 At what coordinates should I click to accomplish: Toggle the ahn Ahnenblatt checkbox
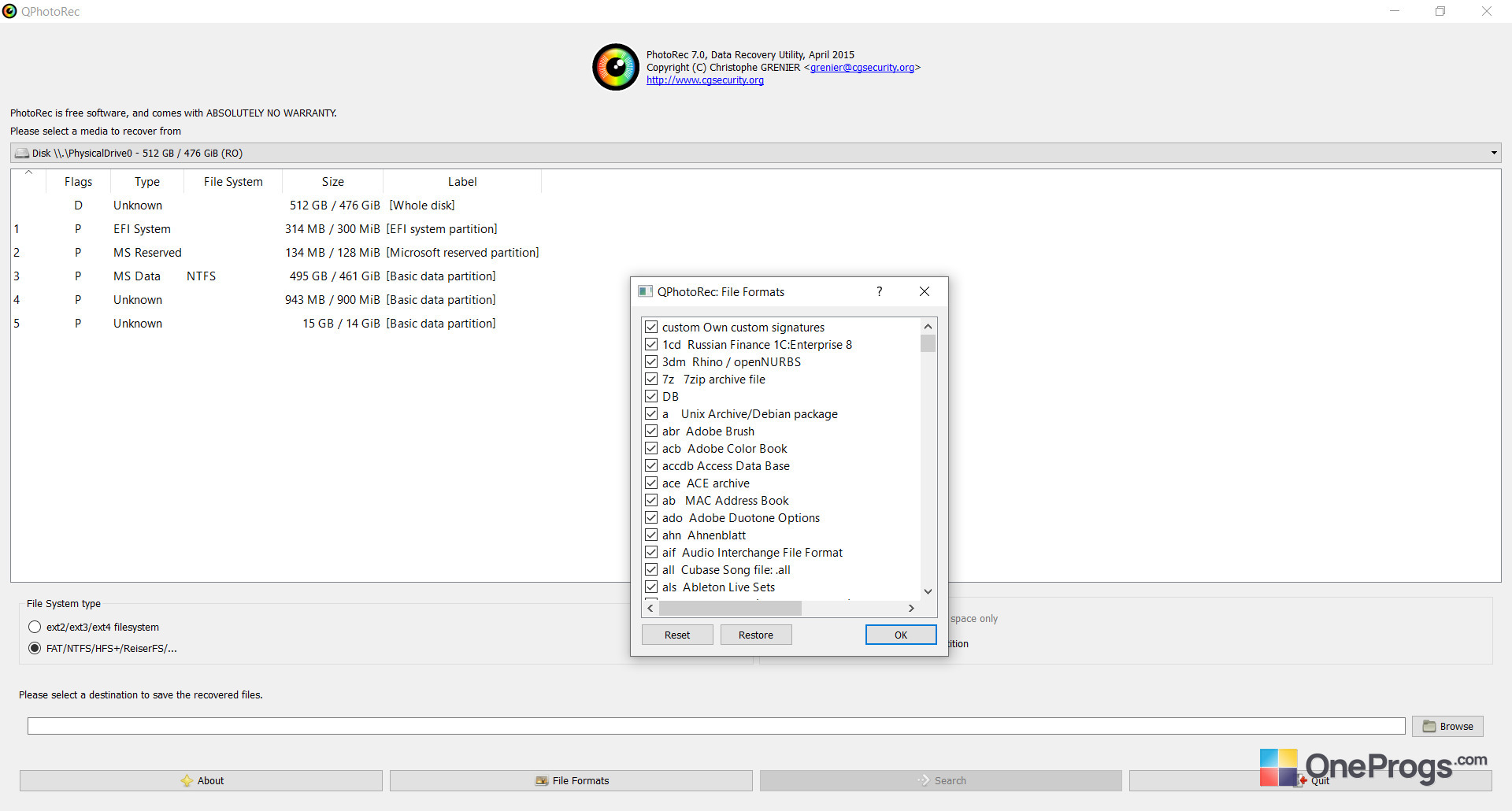pyautogui.click(x=651, y=535)
